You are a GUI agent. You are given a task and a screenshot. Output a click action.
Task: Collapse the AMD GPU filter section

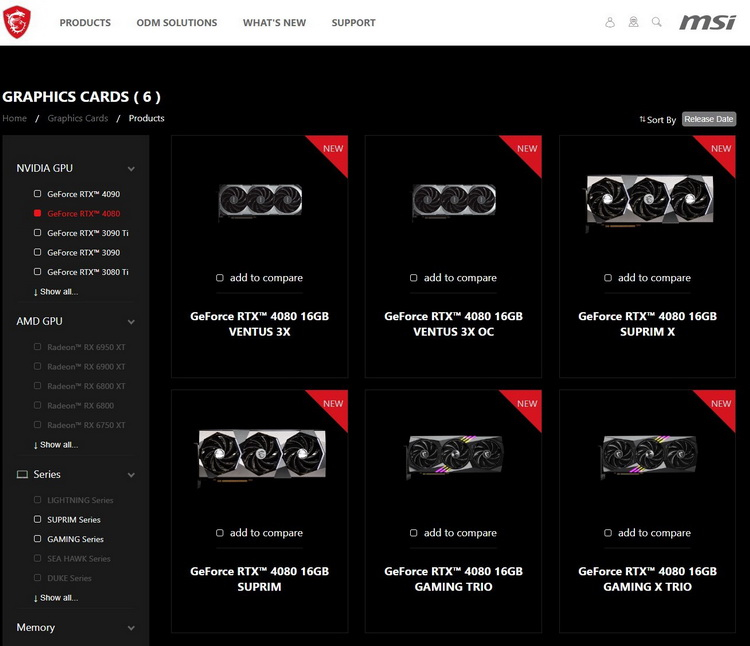tap(131, 322)
